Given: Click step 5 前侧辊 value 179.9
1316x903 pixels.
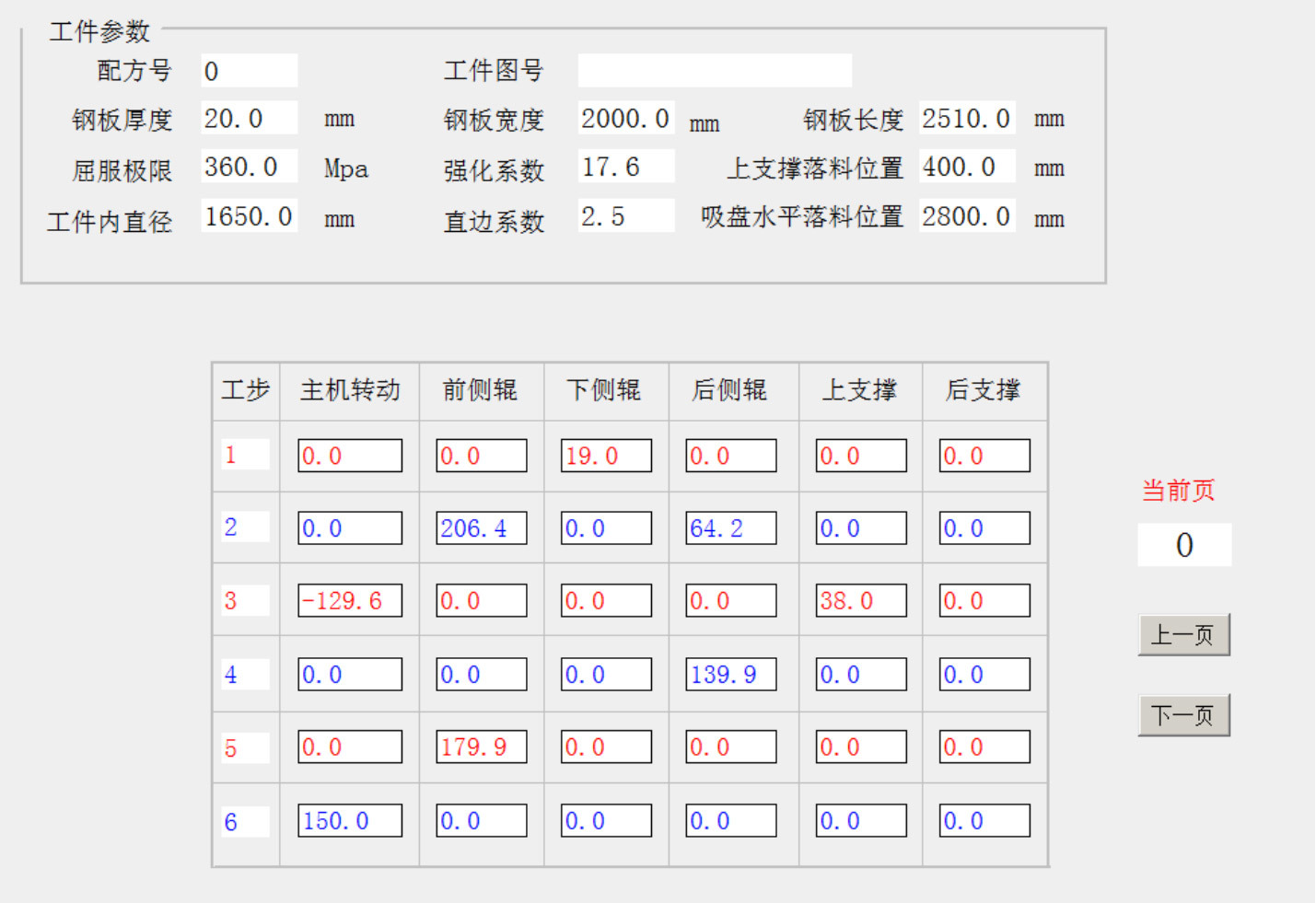Looking at the screenshot, I should [x=481, y=747].
